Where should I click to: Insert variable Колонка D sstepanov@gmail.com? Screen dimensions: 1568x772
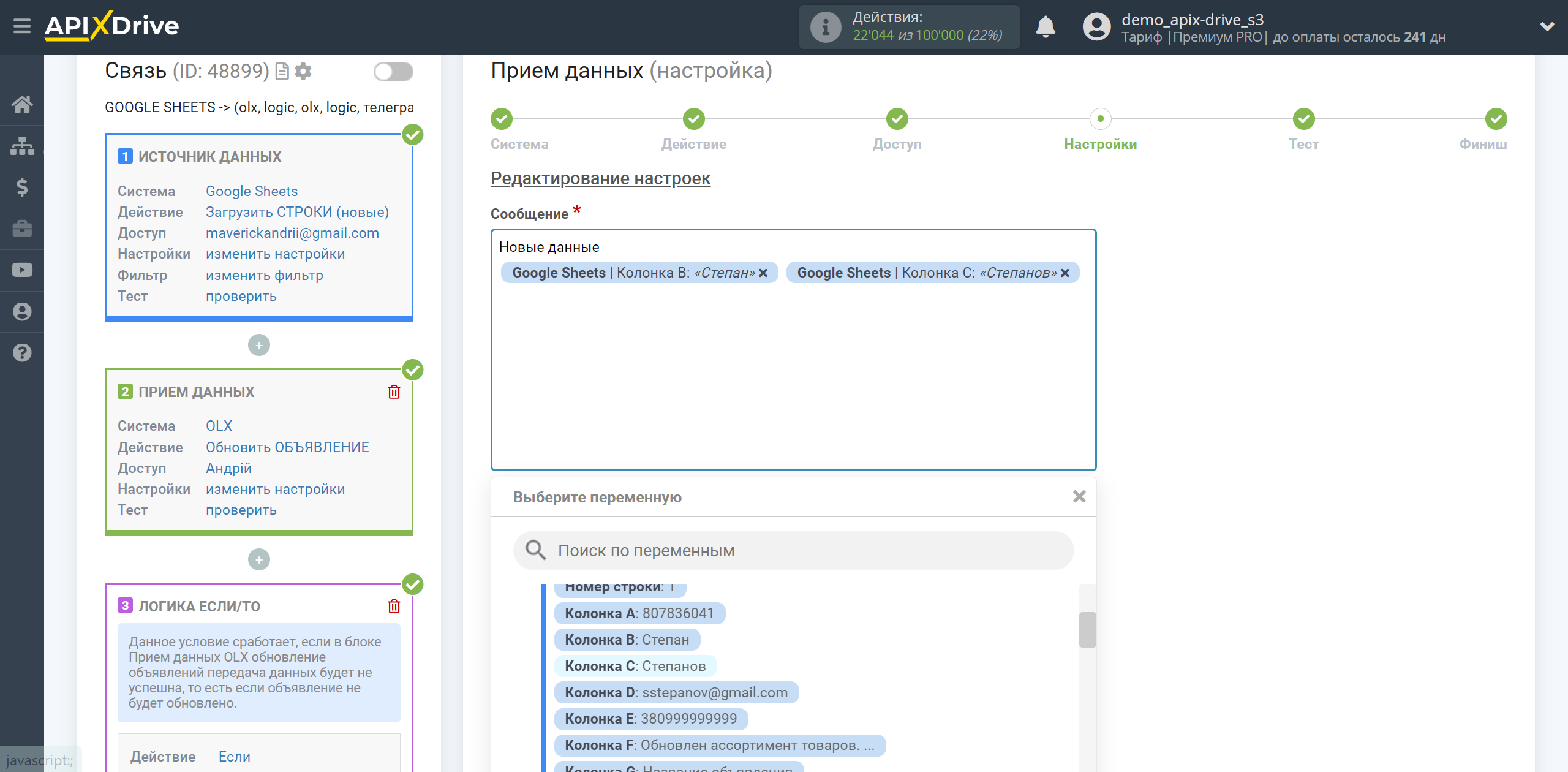(x=676, y=692)
